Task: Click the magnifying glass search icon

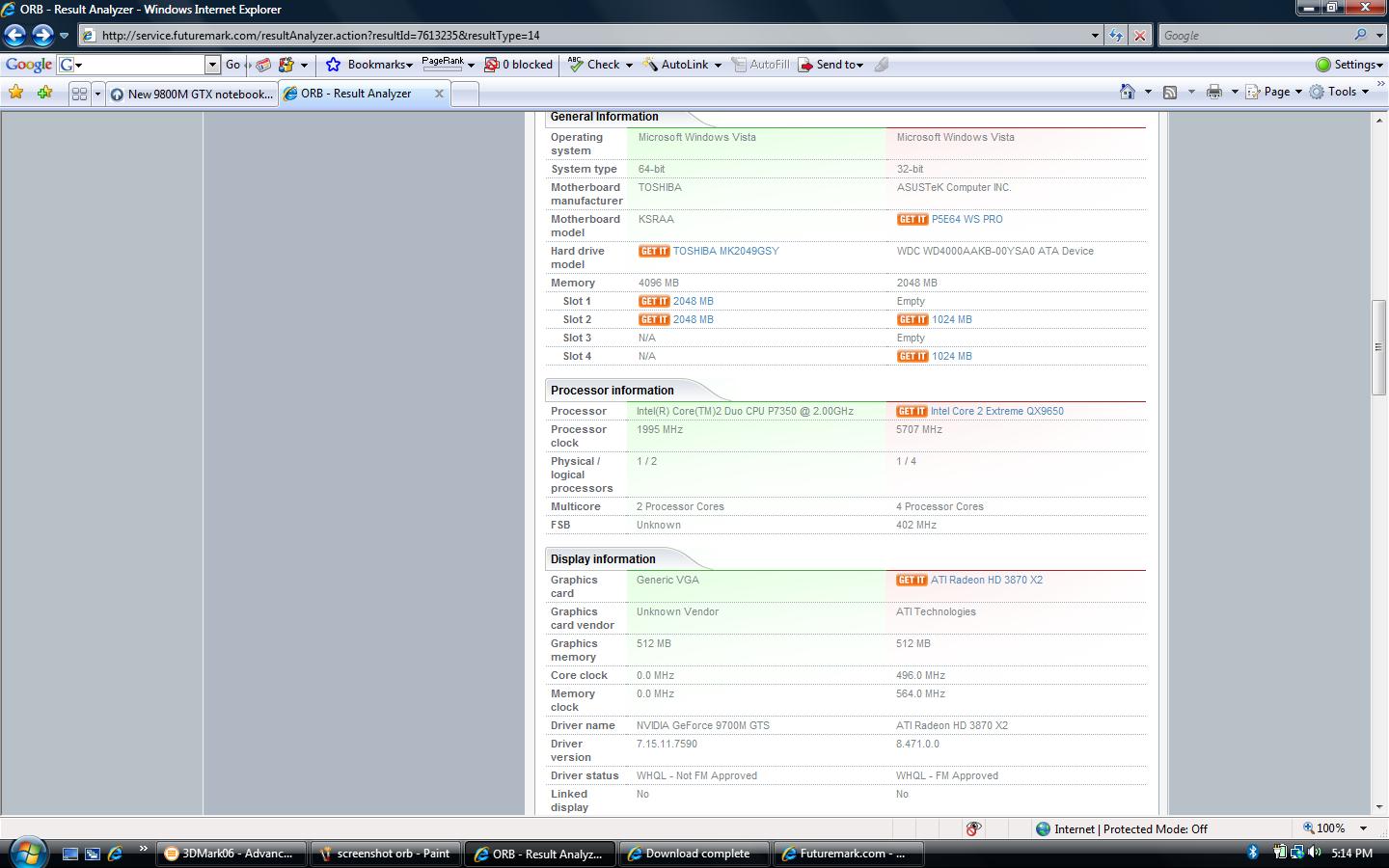Action: tap(1360, 35)
